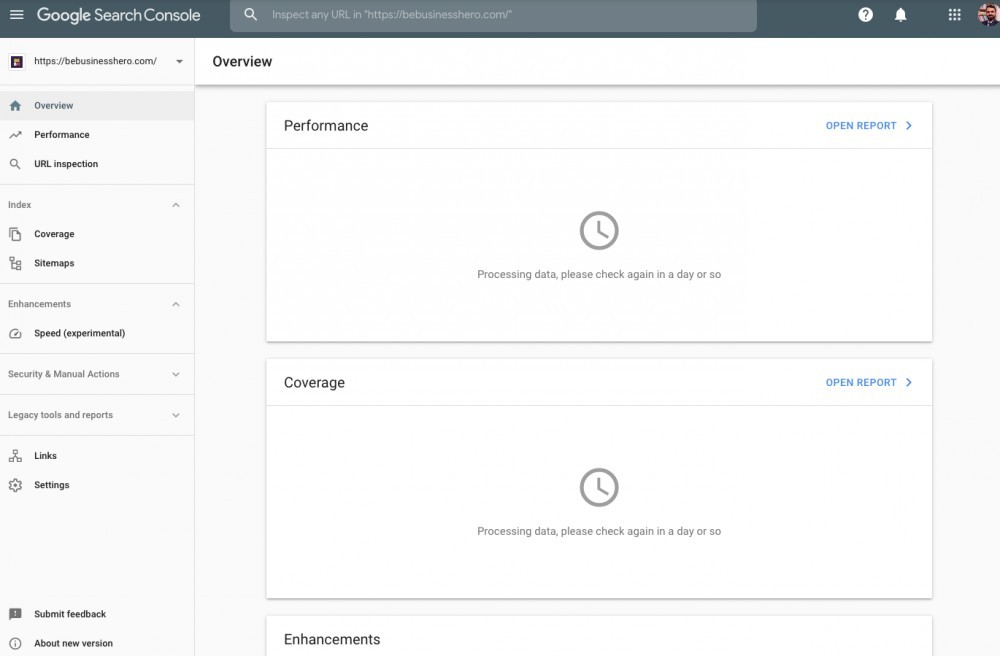Screen dimensions: 1000x656
Task: Open the hamburger navigation menu
Action: [17, 15]
